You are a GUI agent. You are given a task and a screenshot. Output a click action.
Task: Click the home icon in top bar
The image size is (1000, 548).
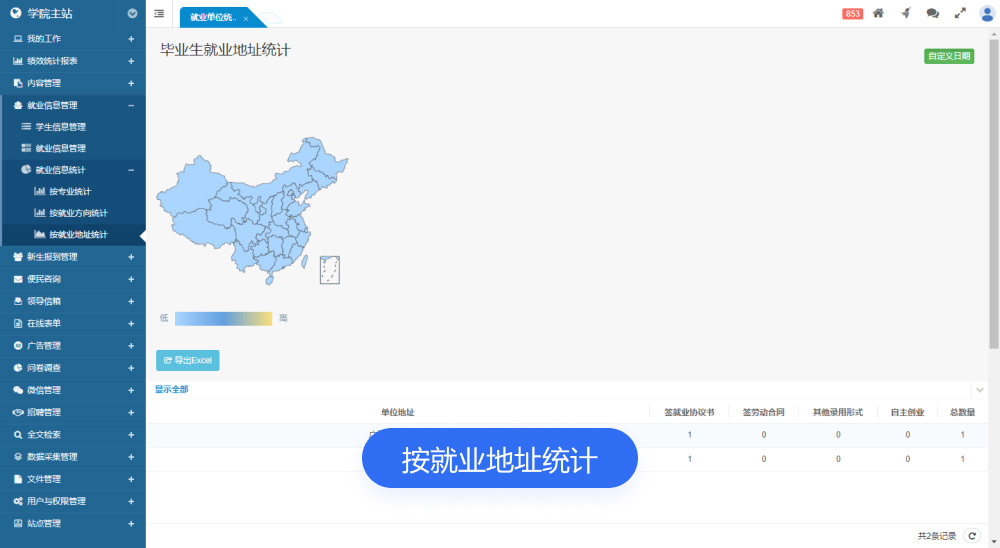point(878,13)
